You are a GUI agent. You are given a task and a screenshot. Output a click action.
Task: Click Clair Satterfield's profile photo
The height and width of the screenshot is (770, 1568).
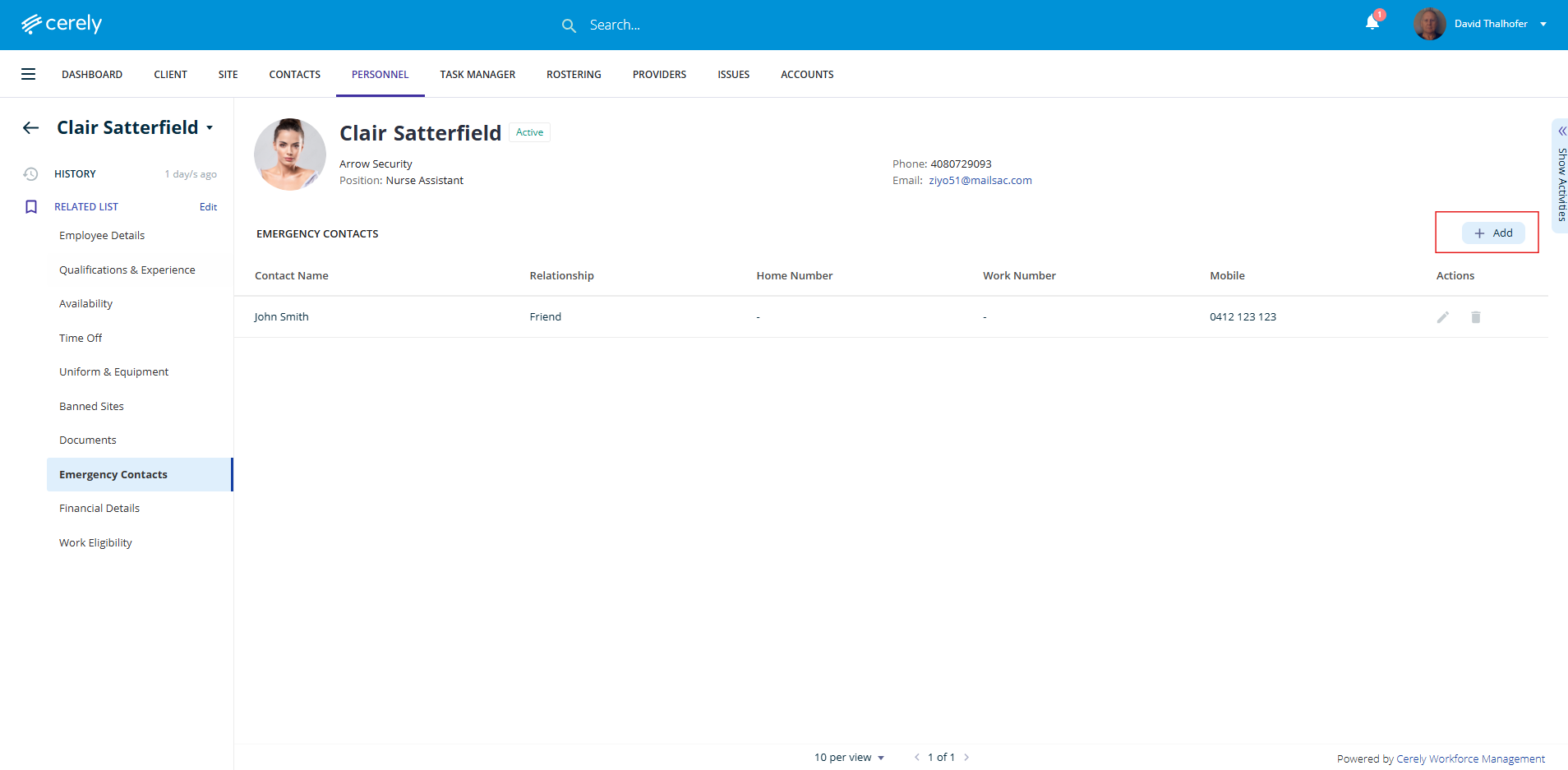click(290, 154)
